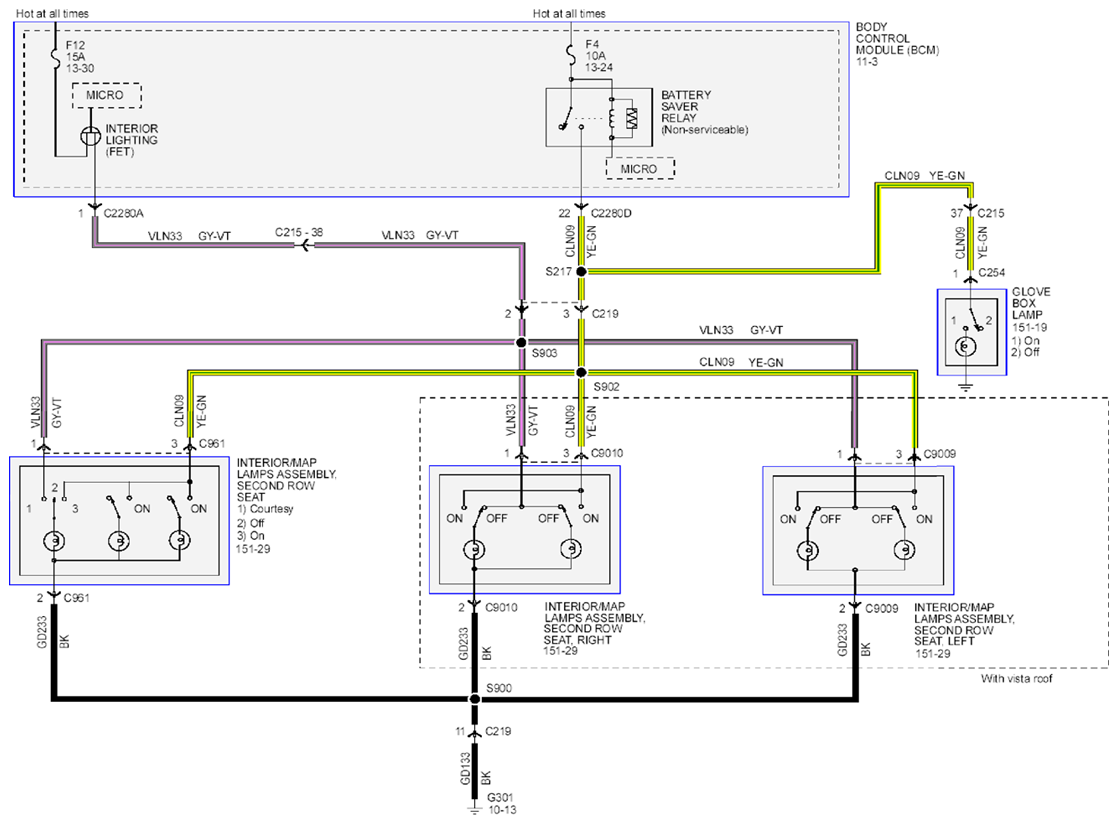The image size is (1118, 824).
Task: Select the C961 label at pin 2
Action: pyautogui.click(x=77, y=598)
